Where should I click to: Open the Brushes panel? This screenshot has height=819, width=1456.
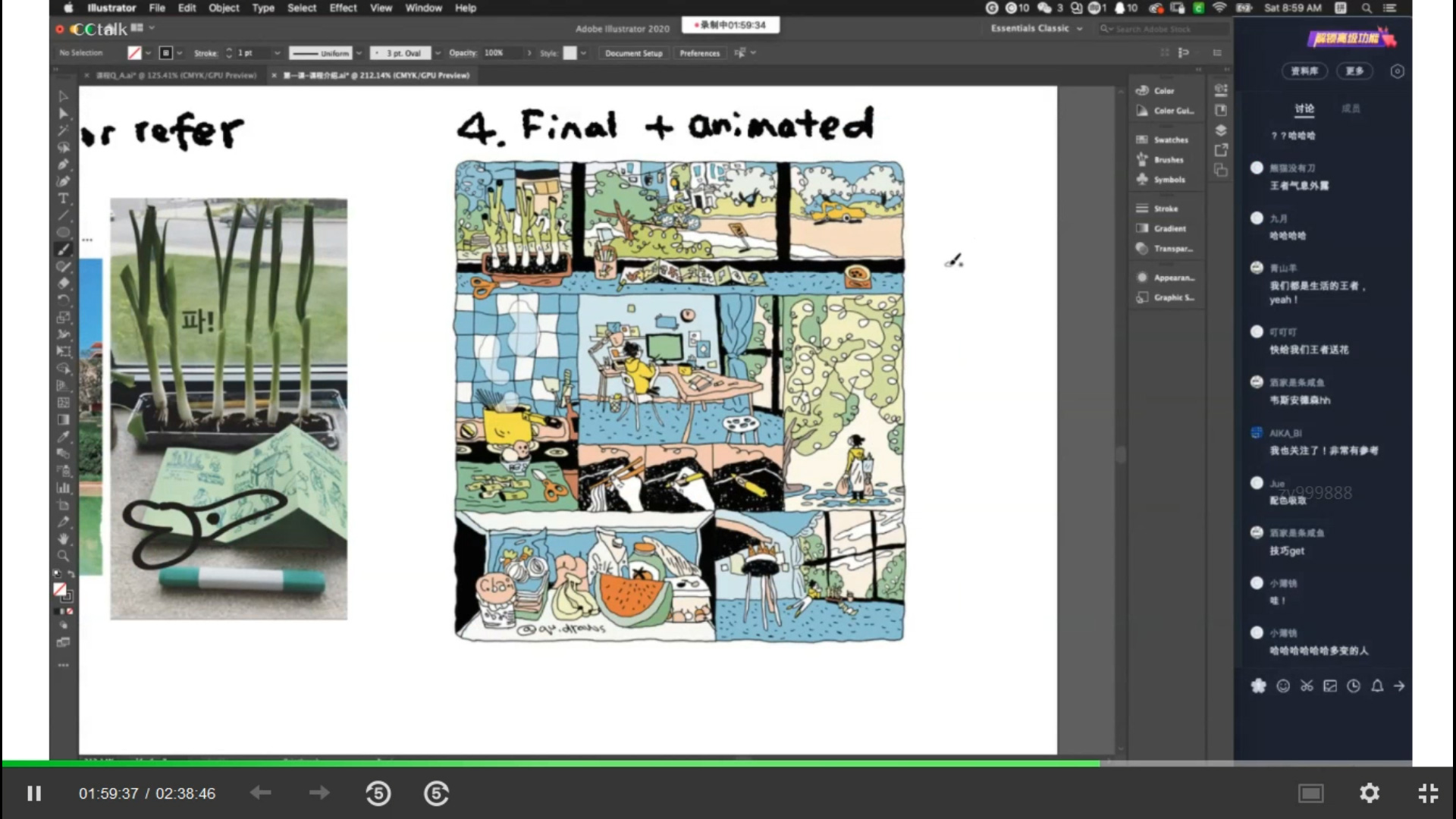[x=1159, y=160]
